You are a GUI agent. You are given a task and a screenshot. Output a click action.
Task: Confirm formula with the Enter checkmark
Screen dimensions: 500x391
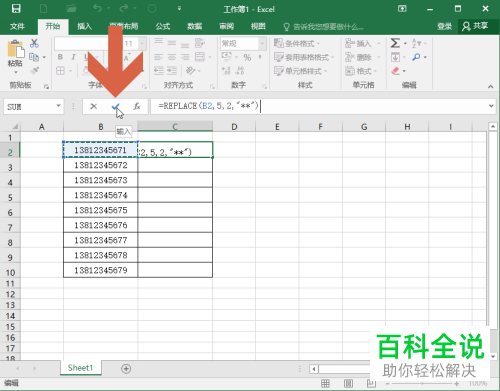pyautogui.click(x=115, y=106)
